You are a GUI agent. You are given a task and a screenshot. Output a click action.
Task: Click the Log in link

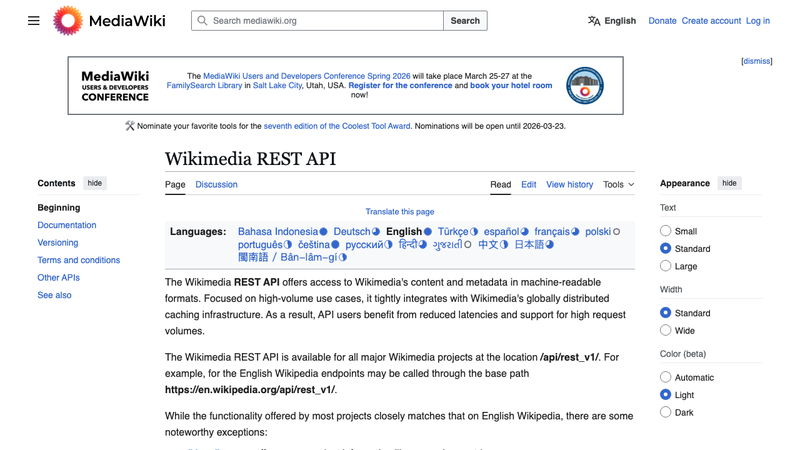point(758,21)
